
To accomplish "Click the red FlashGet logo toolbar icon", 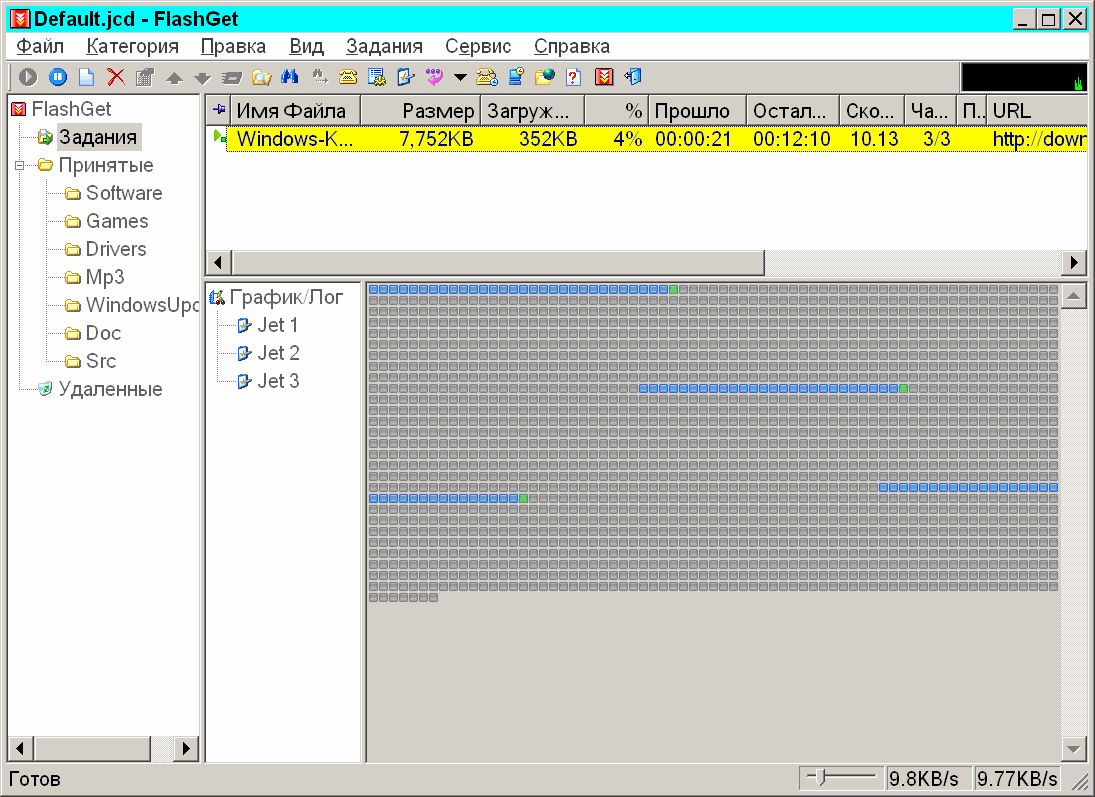I will tap(604, 77).
